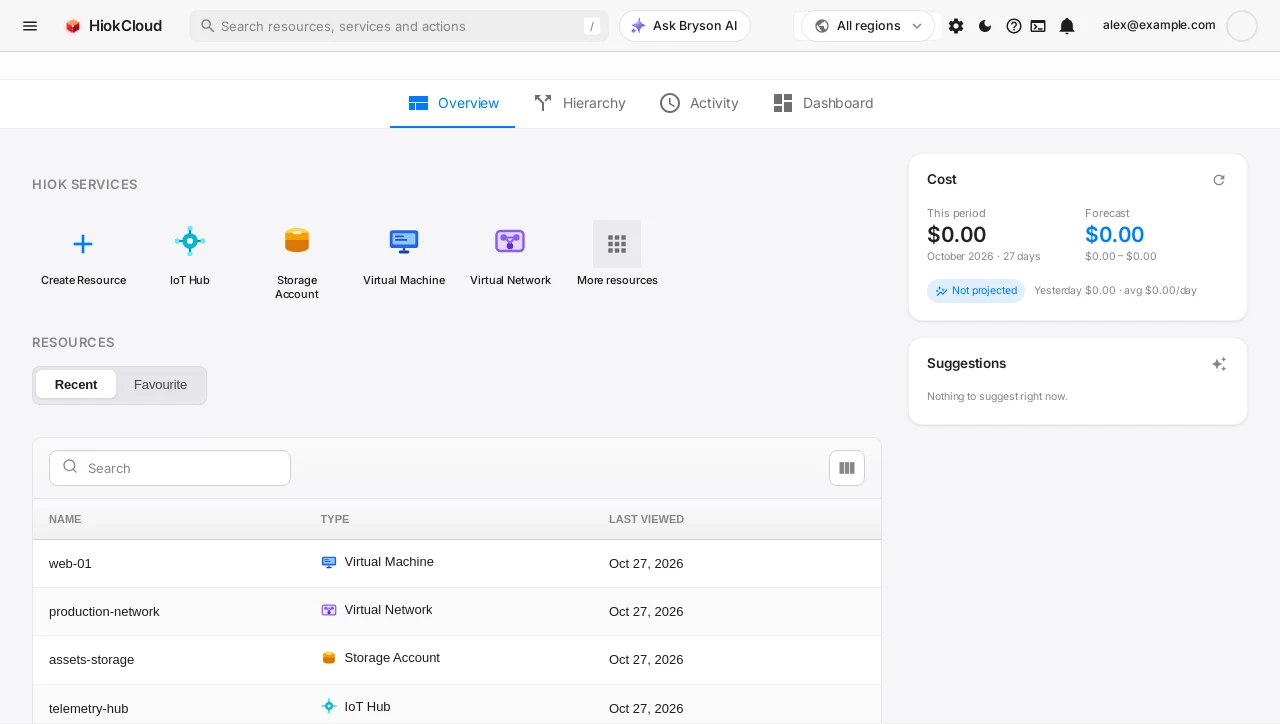Click the Ask Bryson AI button
Viewport: 1280px width, 724px height.
tap(685, 26)
